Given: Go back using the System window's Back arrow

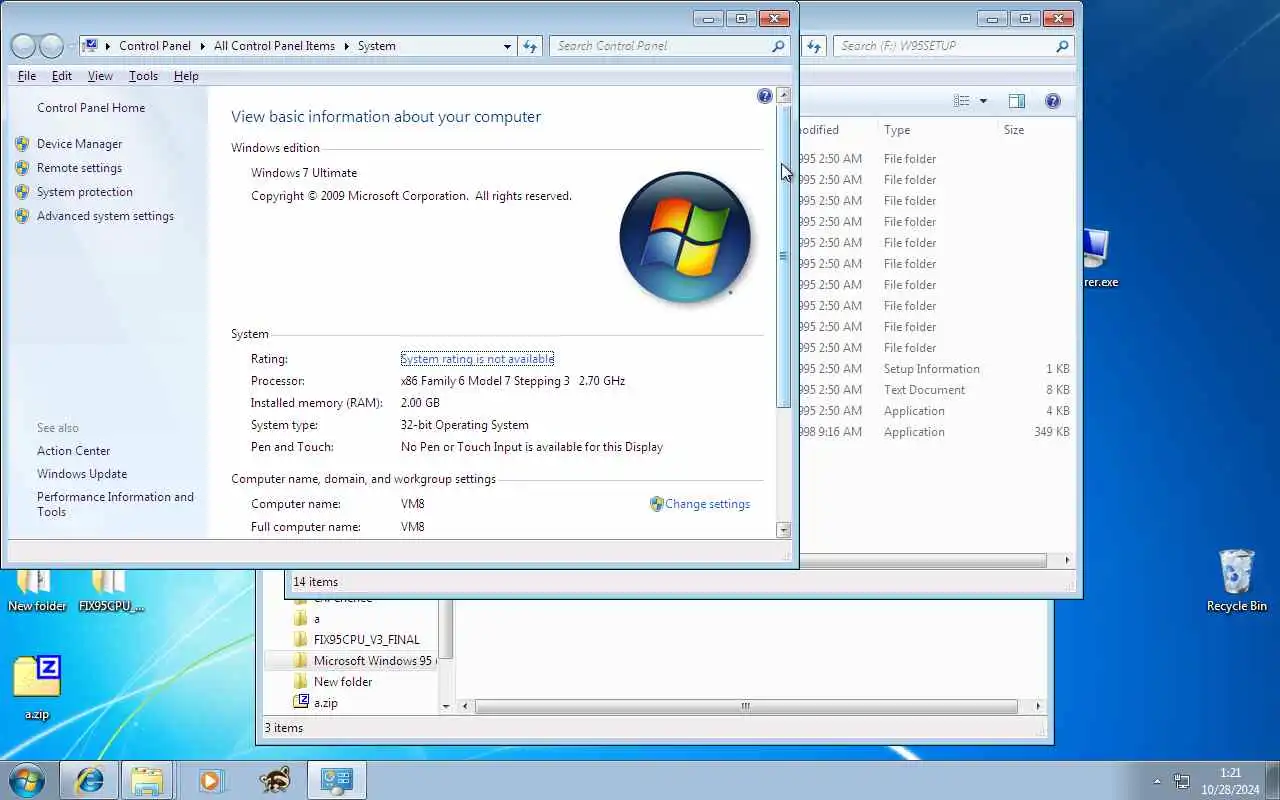Looking at the screenshot, I should 24,46.
